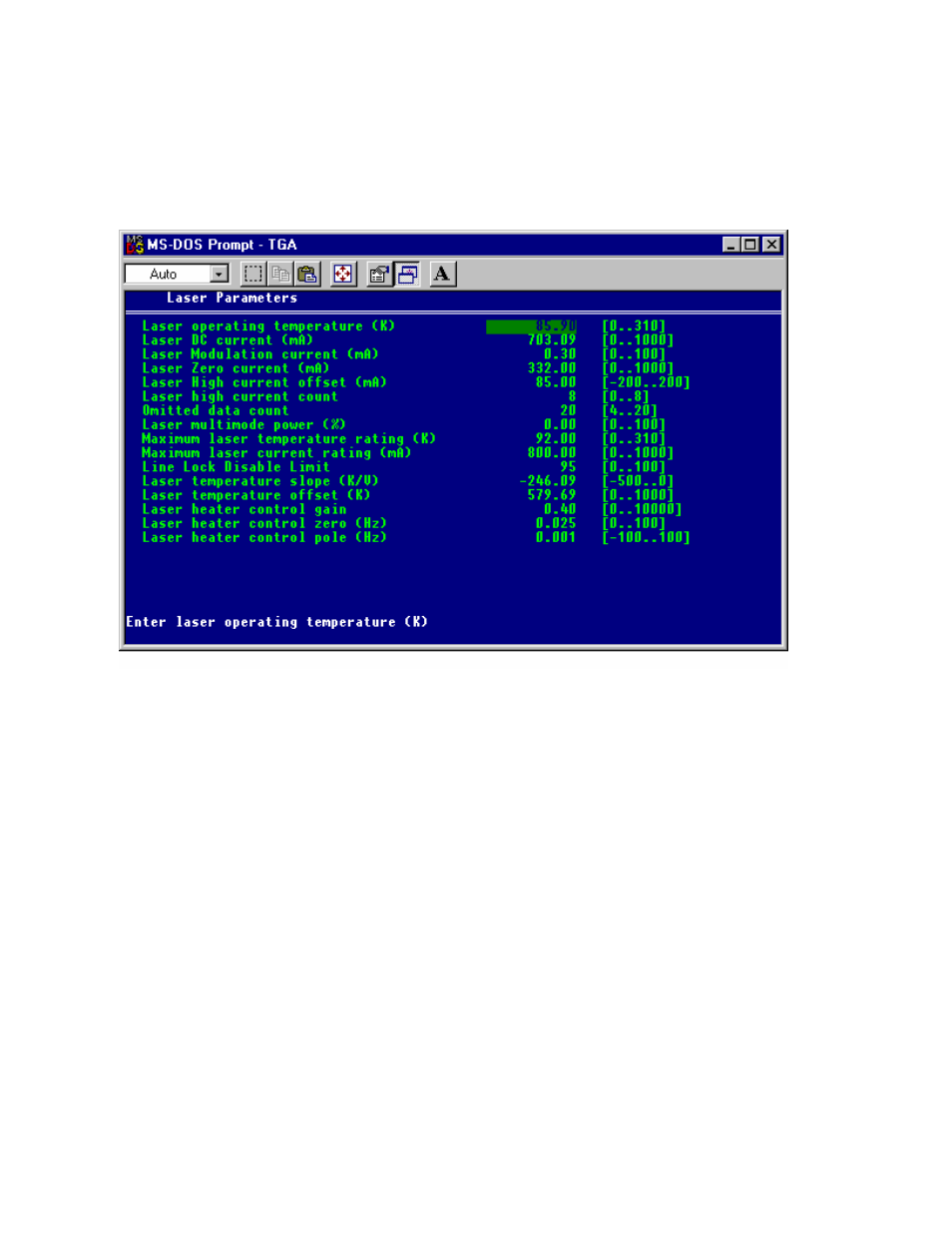The image size is (952, 1233).
Task: Click the value 703.09 for DC current
Action: click(x=552, y=340)
